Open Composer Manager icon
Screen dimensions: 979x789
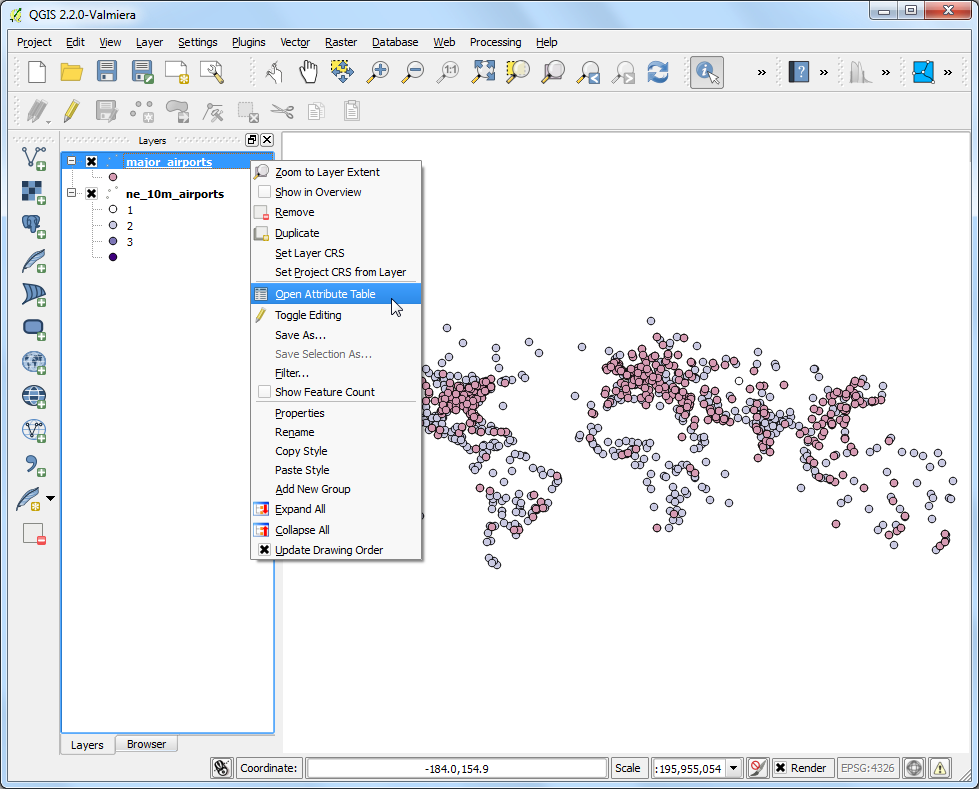(212, 72)
